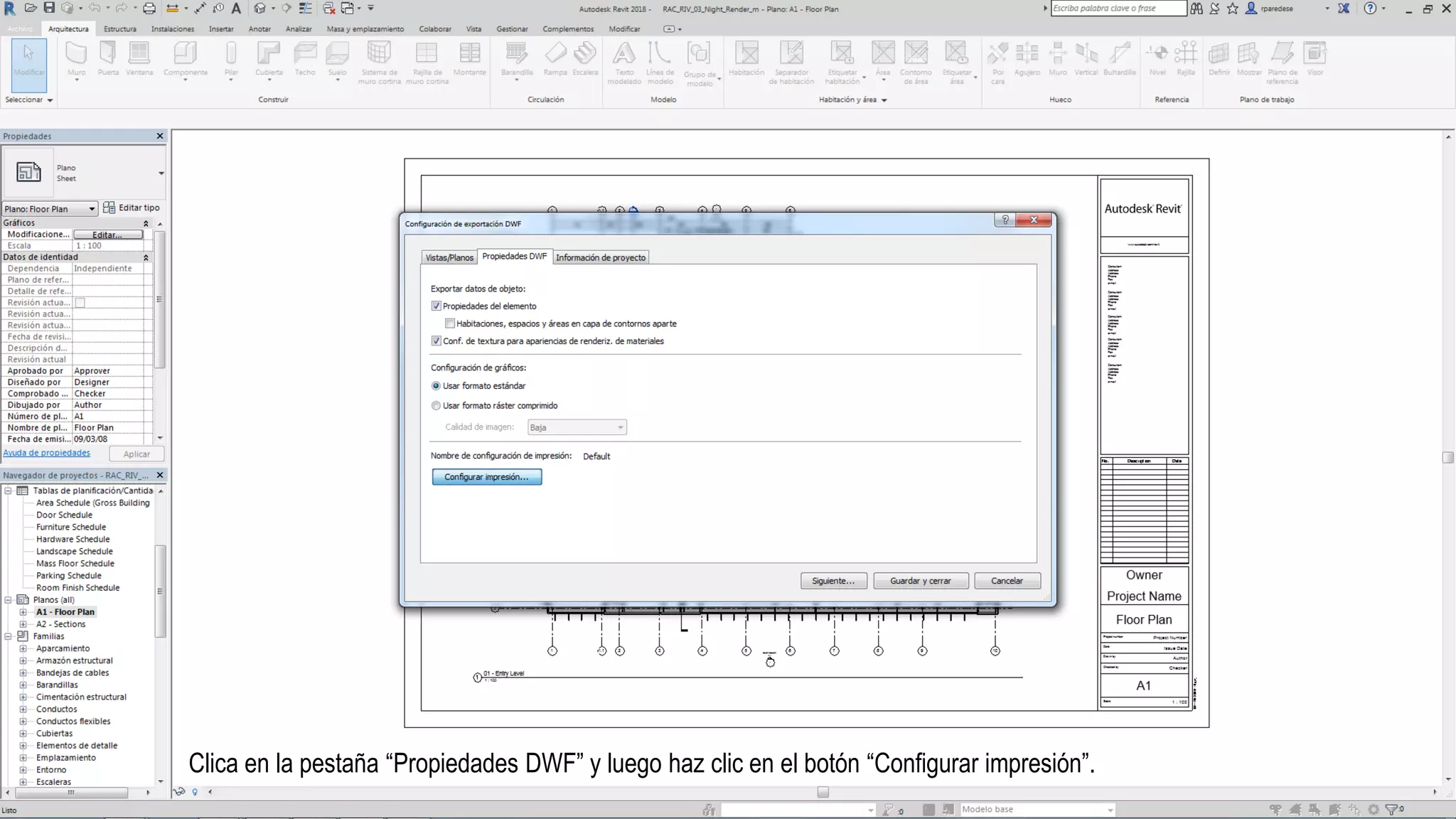Collapse Datos de identidad section
This screenshot has width=1456, height=819.
click(146, 257)
